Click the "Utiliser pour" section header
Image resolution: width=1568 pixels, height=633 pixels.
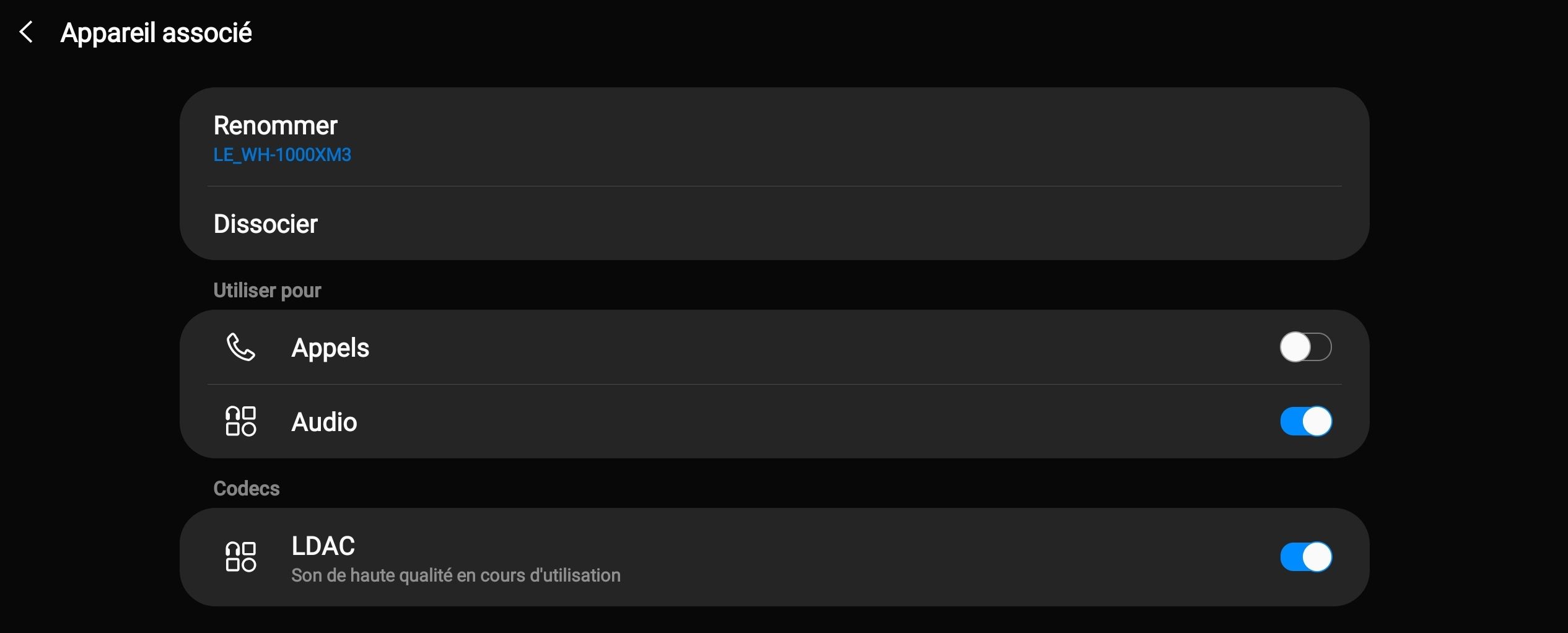267,290
